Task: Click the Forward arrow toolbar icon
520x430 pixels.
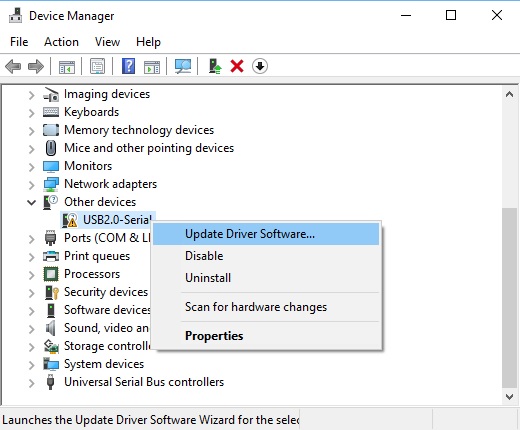Action: tap(36, 66)
